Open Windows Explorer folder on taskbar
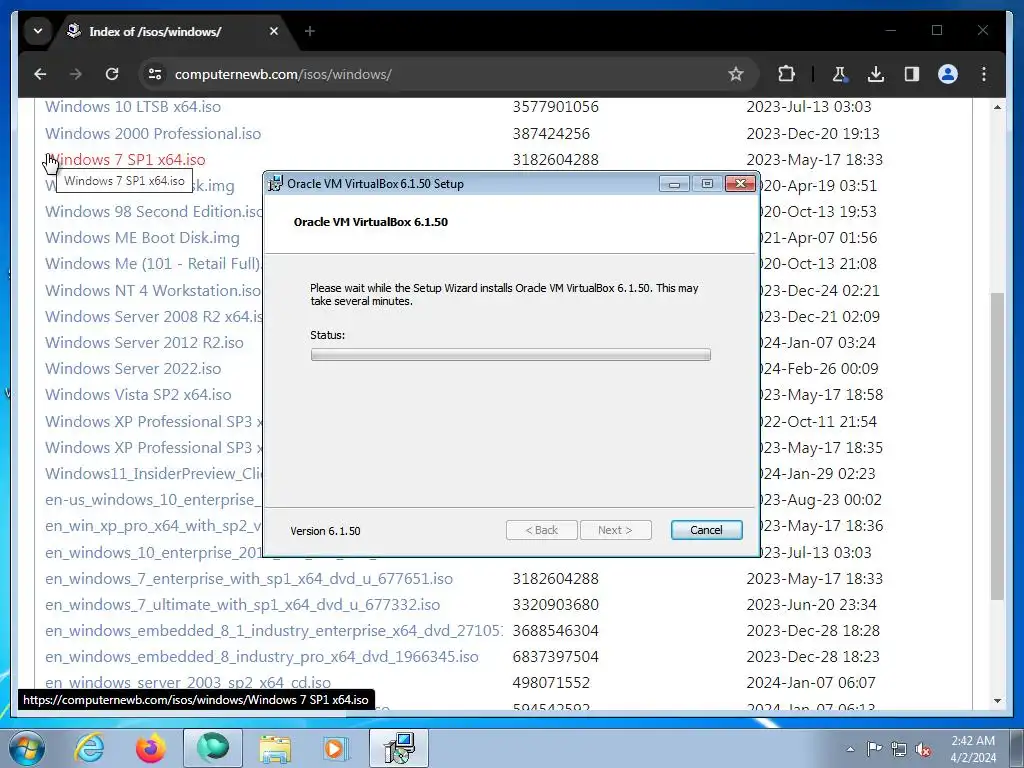This screenshot has width=1024, height=768. pos(275,748)
